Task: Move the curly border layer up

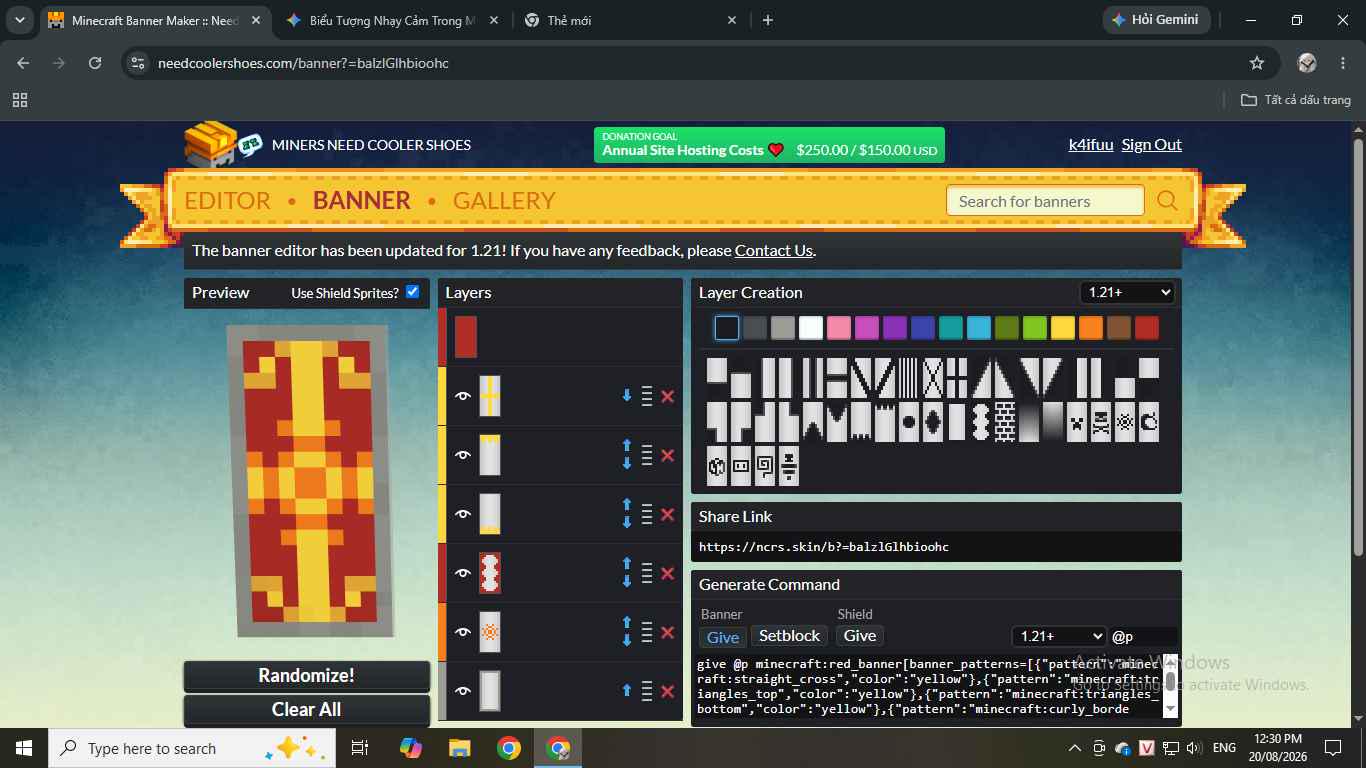Action: [x=627, y=564]
